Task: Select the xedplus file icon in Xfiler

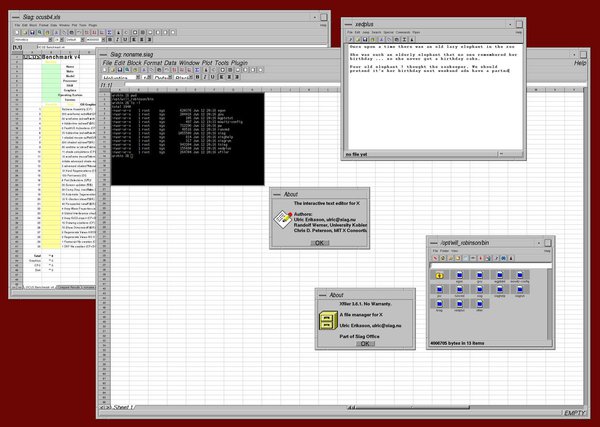Action: coord(460,304)
